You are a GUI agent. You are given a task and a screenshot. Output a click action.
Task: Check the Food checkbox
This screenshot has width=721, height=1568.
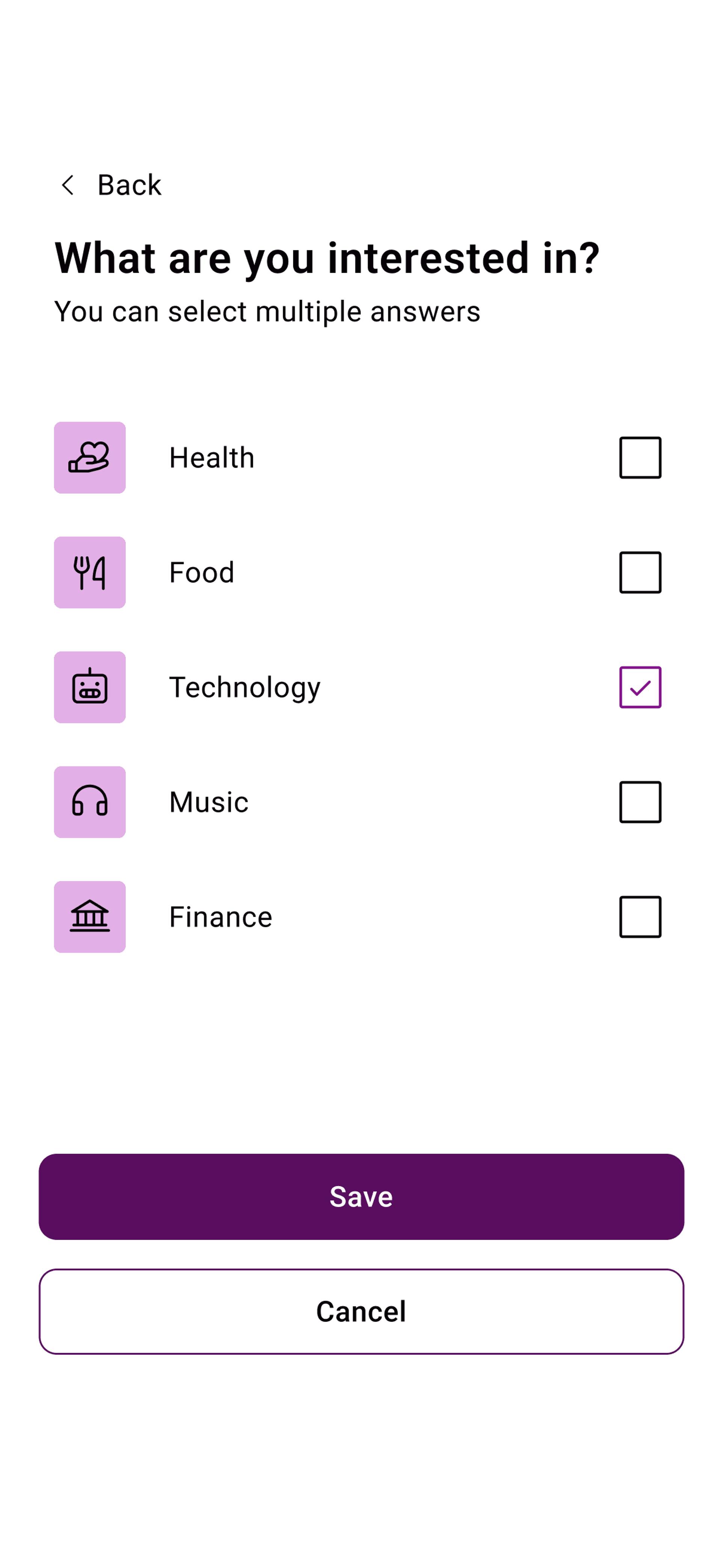[x=640, y=572]
